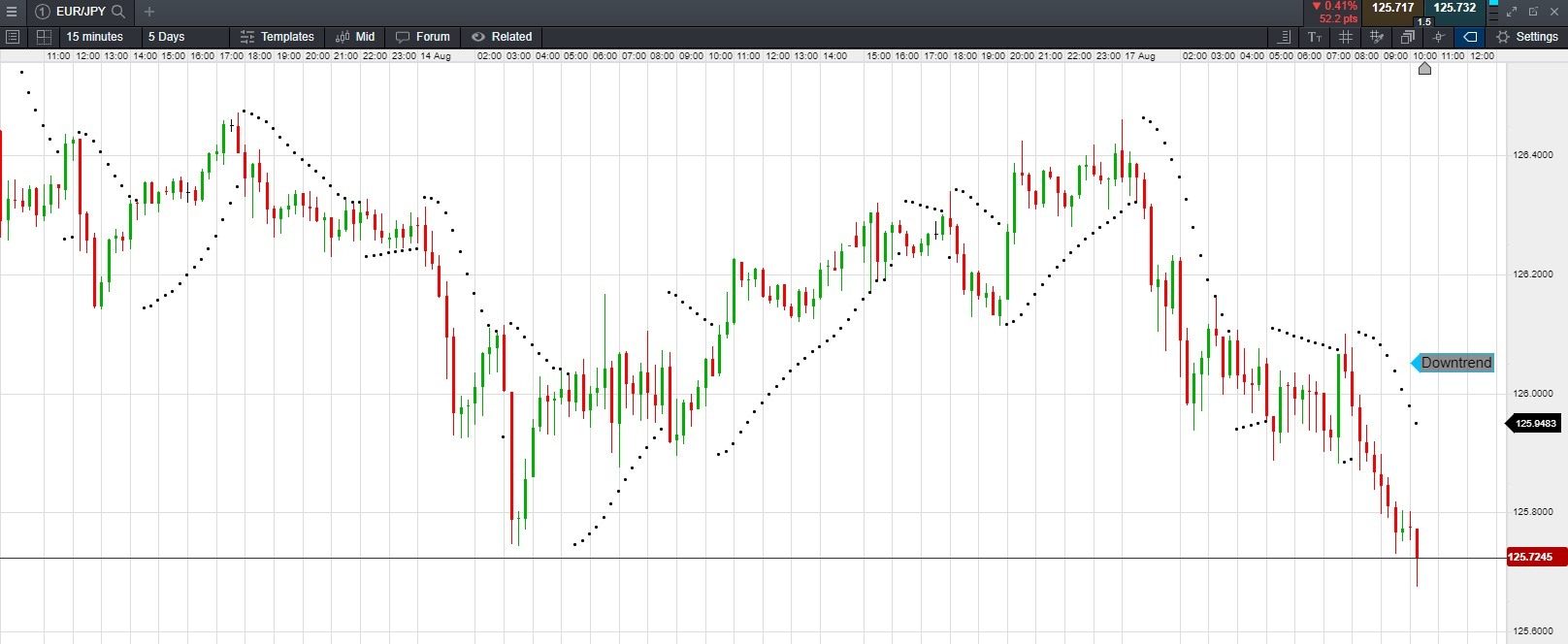
Task: Open the Templates menu
Action: tap(278, 37)
